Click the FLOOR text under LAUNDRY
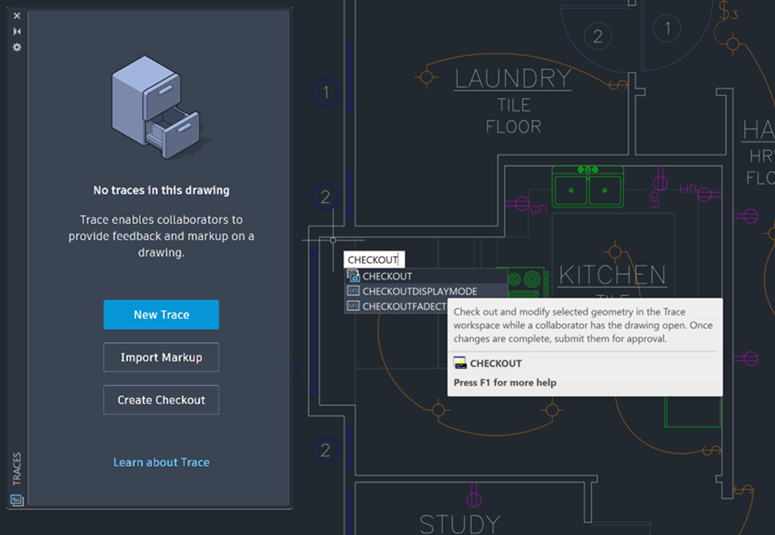 [514, 127]
